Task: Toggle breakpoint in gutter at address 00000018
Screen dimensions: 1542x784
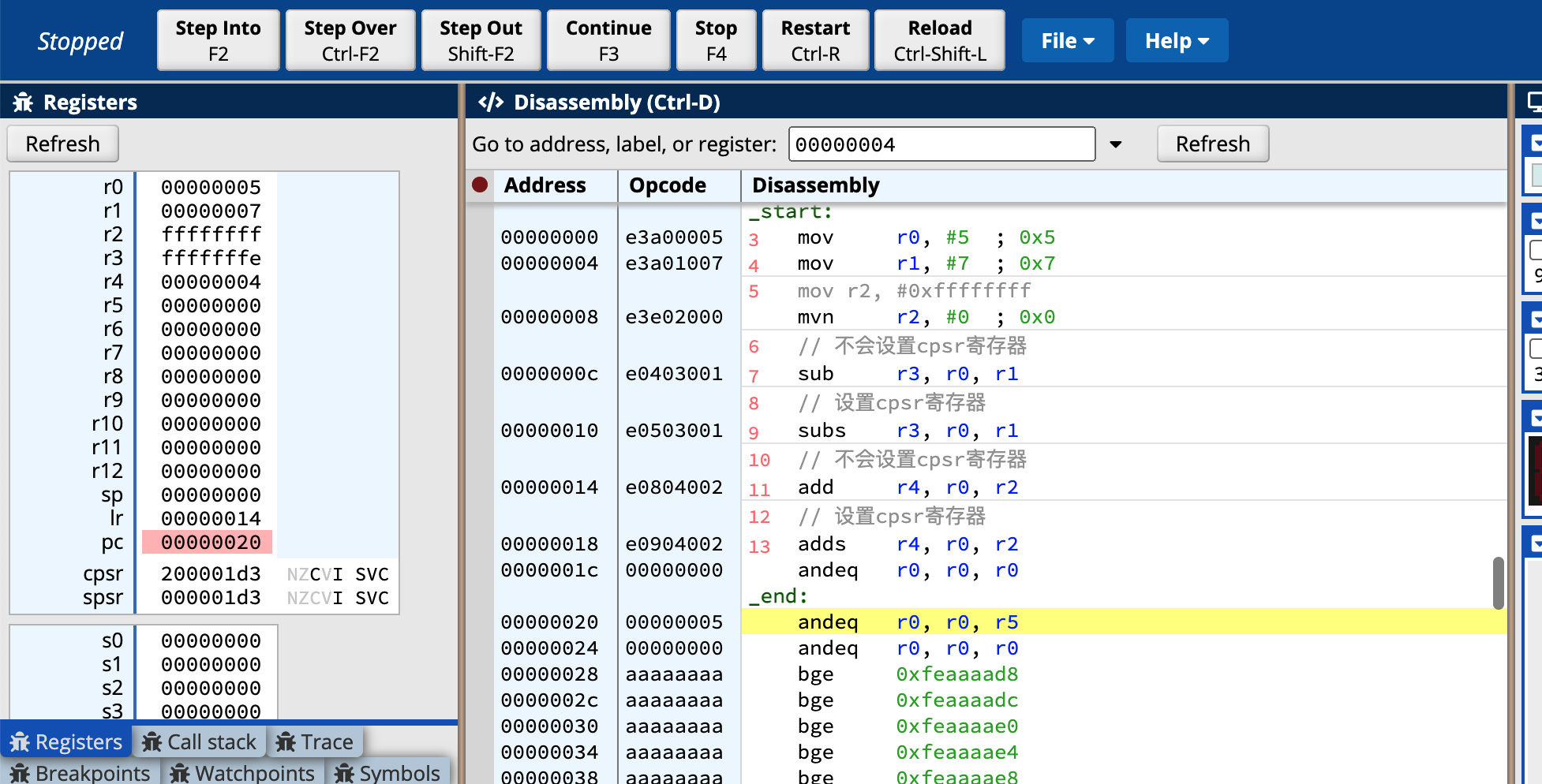Action: pos(480,544)
